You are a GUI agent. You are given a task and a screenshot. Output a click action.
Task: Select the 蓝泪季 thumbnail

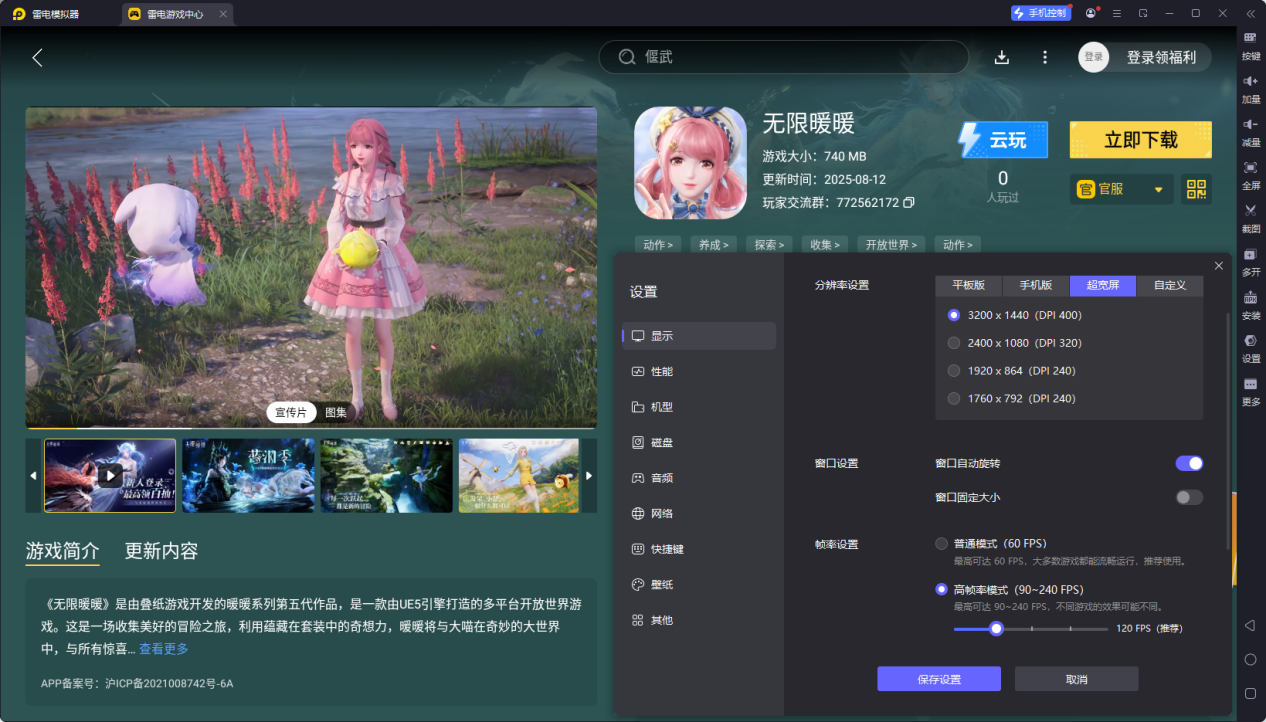248,475
